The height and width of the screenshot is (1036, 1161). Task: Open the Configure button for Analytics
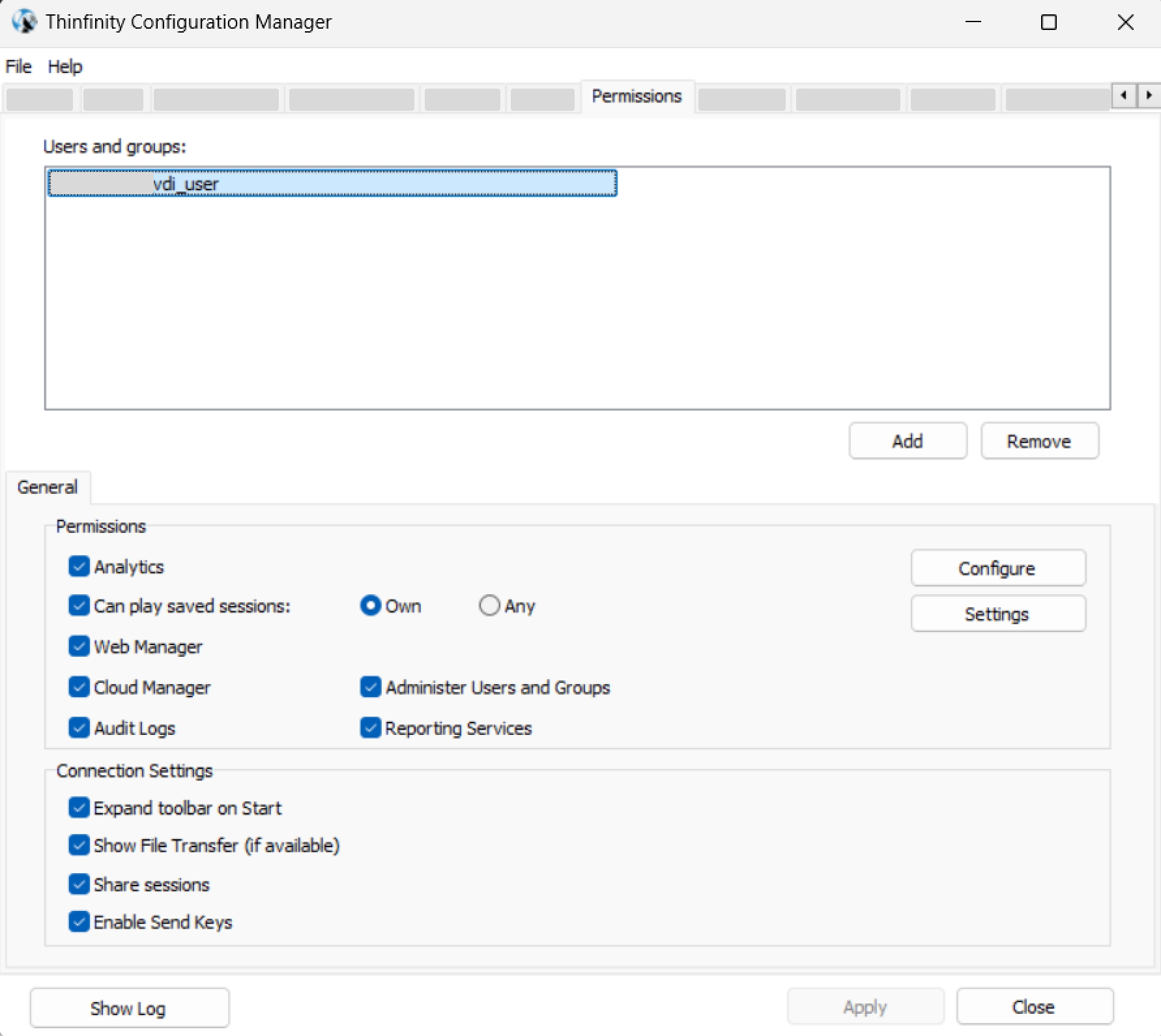[x=997, y=568]
